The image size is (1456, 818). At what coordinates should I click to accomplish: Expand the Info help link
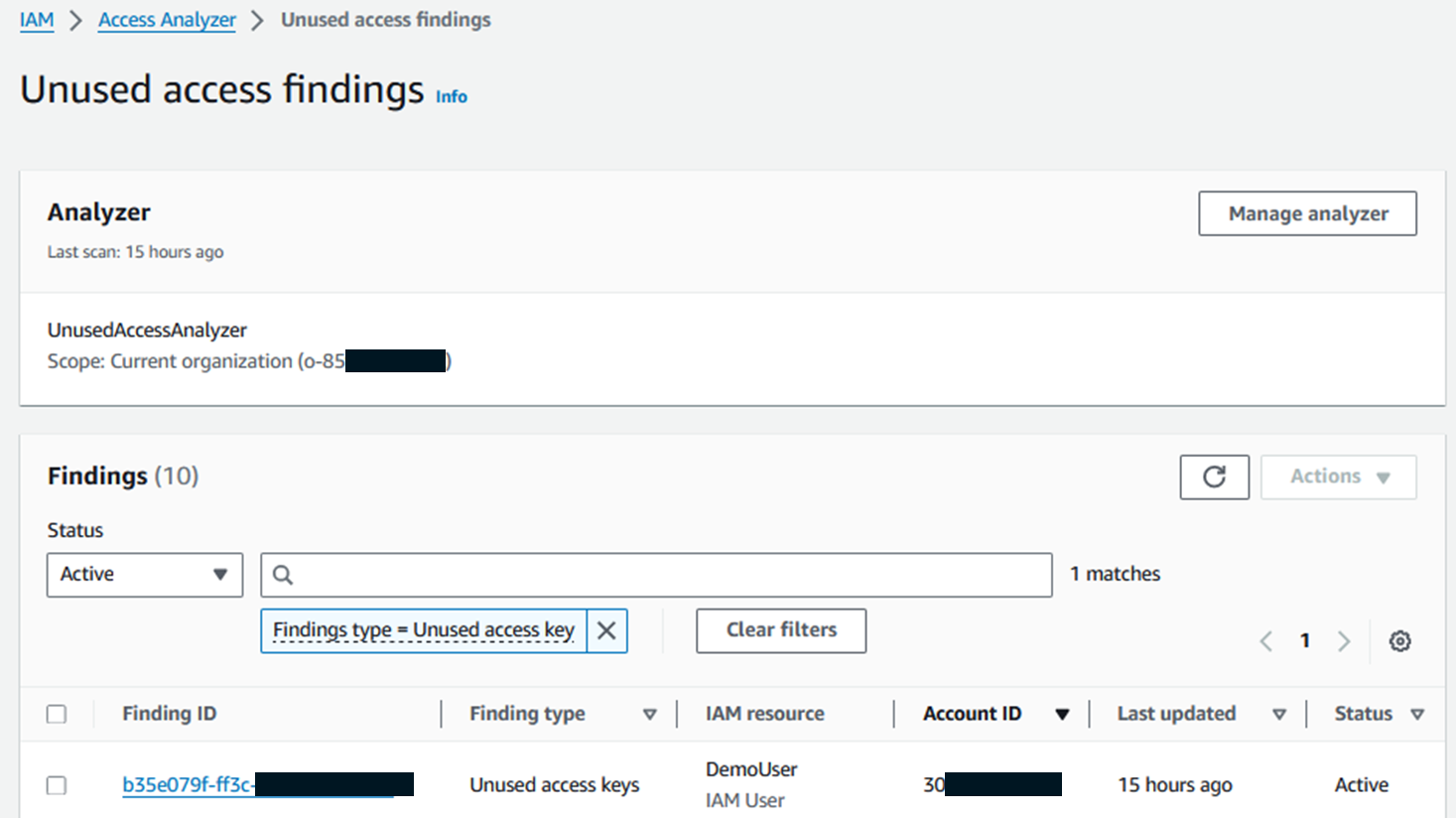pos(452,96)
